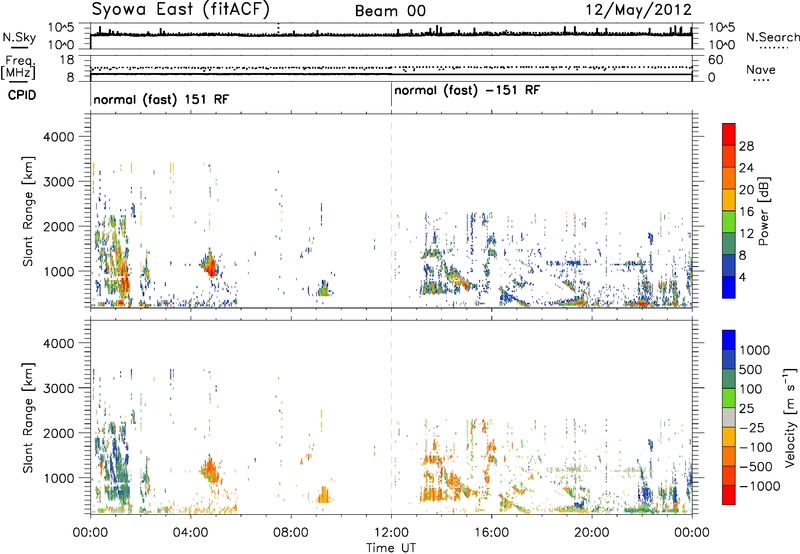Screen dimensions: 800x554
Task: Click 'normal (fast) -151 RF' CPID text
Action: coord(467,91)
